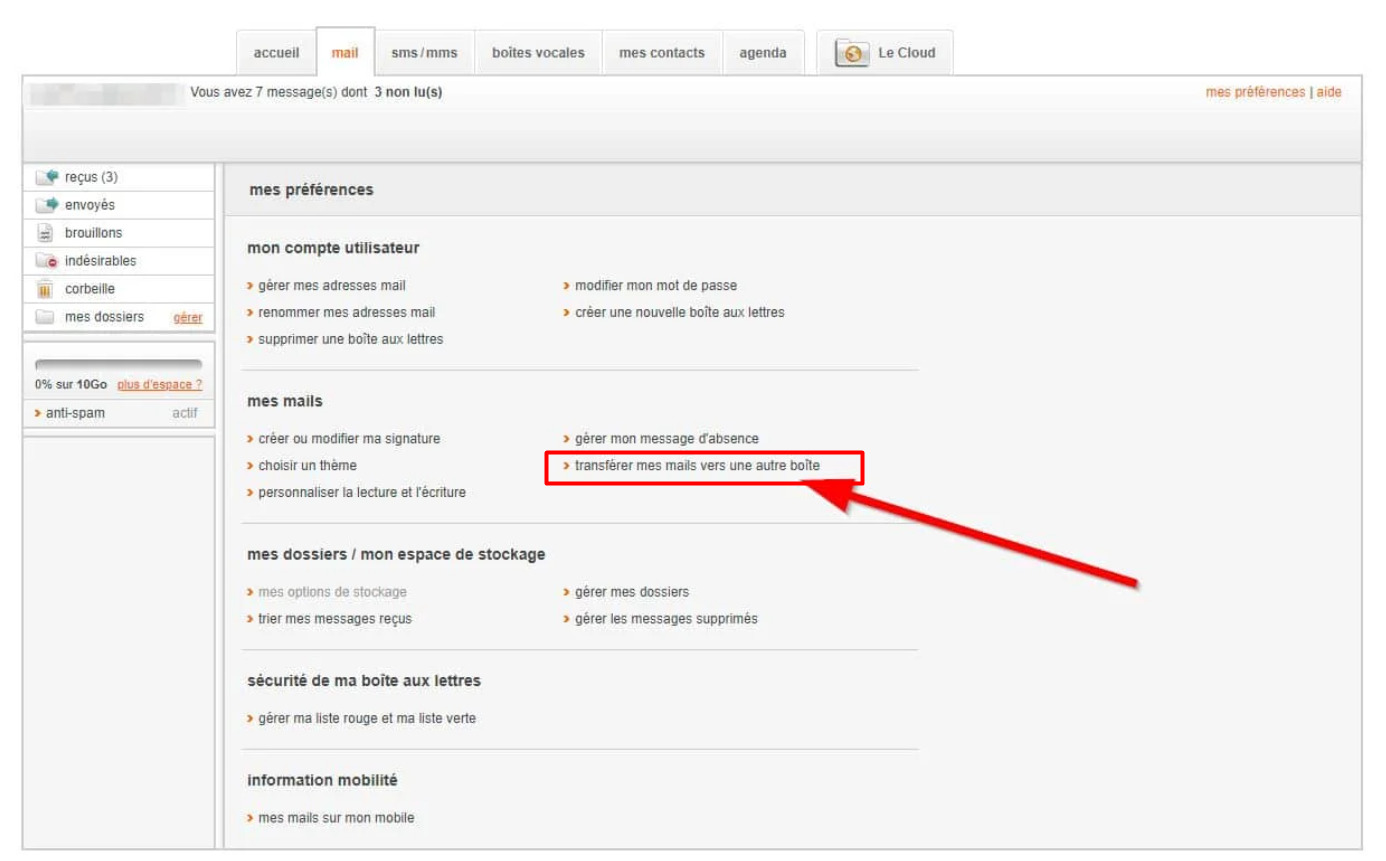
Task: Select the indésirables folder label
Action: point(100,261)
